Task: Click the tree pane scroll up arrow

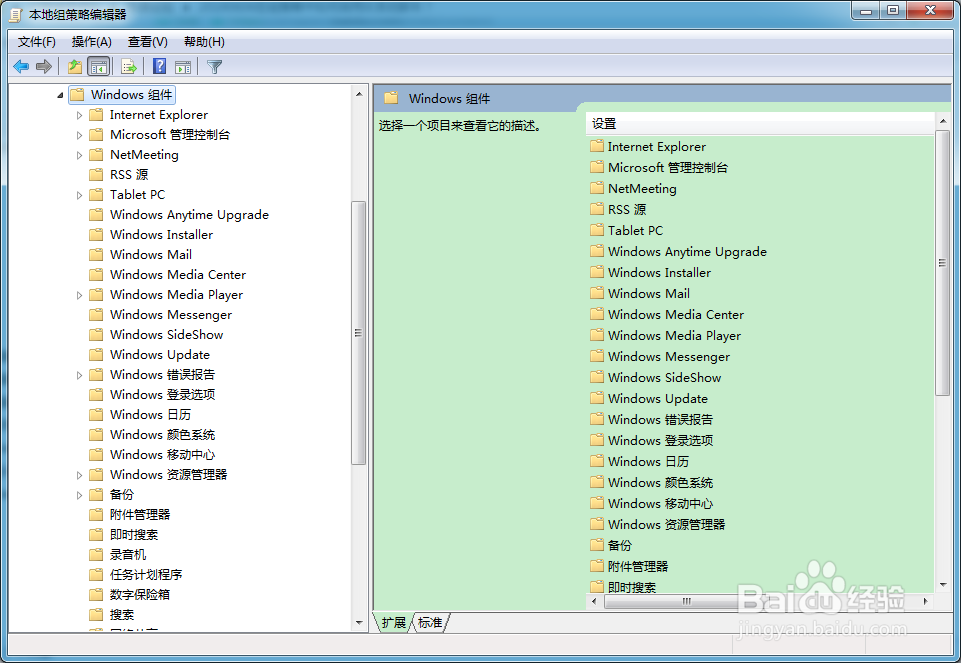Action: tap(359, 94)
